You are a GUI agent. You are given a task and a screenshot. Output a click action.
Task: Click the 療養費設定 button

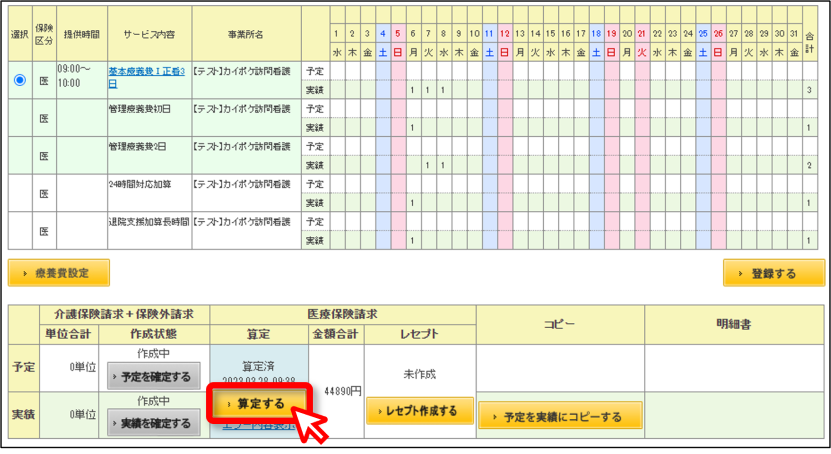pos(59,273)
